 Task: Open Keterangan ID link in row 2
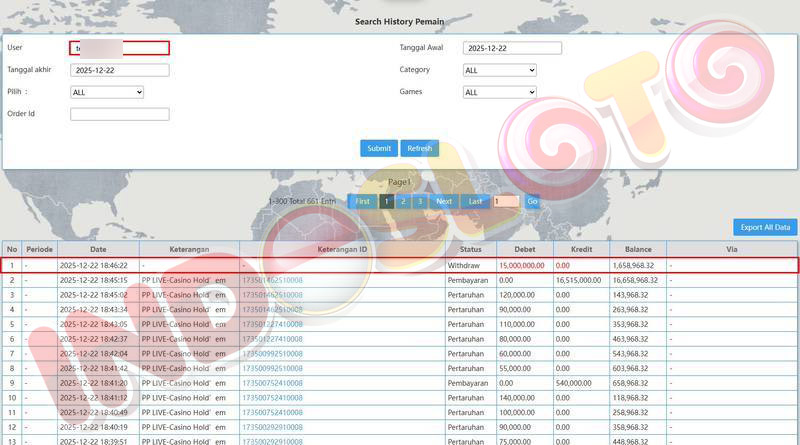[272, 280]
